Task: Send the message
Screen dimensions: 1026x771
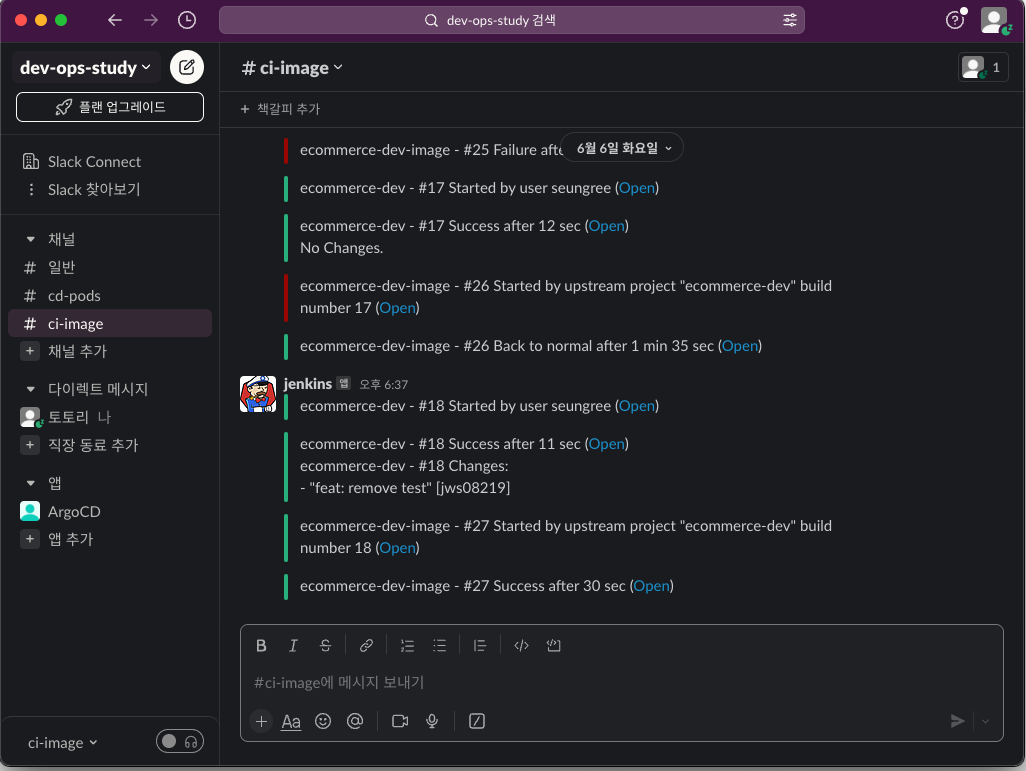Action: pos(957,721)
